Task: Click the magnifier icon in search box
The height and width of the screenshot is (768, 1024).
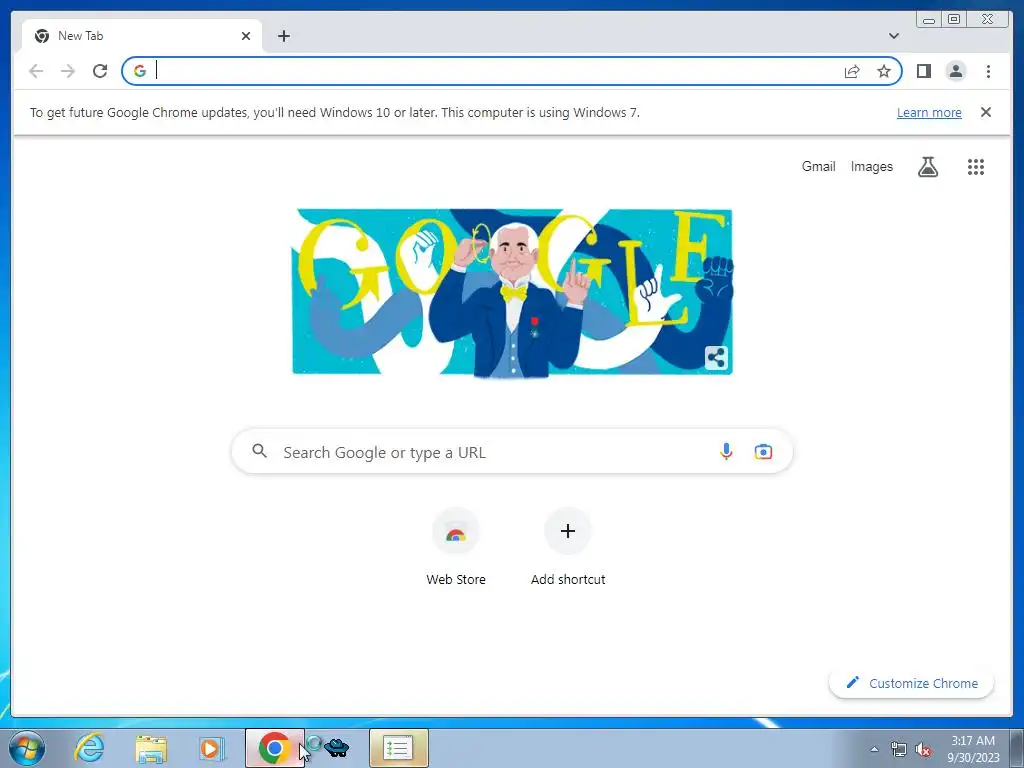Action: pos(259,451)
